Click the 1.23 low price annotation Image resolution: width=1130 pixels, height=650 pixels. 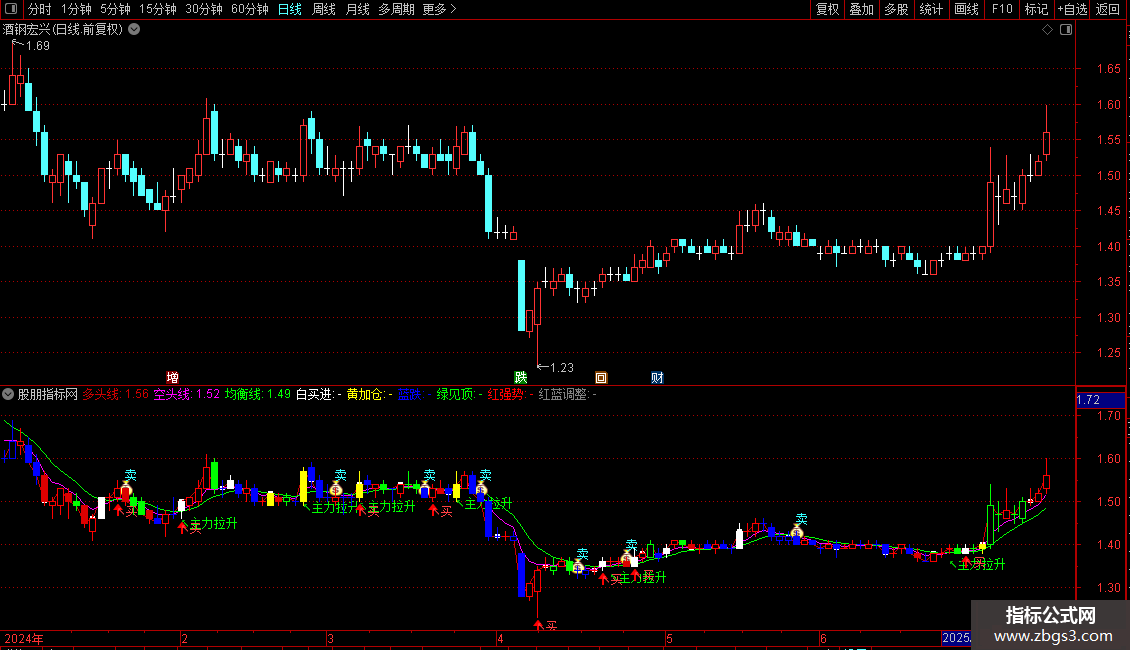[561, 368]
